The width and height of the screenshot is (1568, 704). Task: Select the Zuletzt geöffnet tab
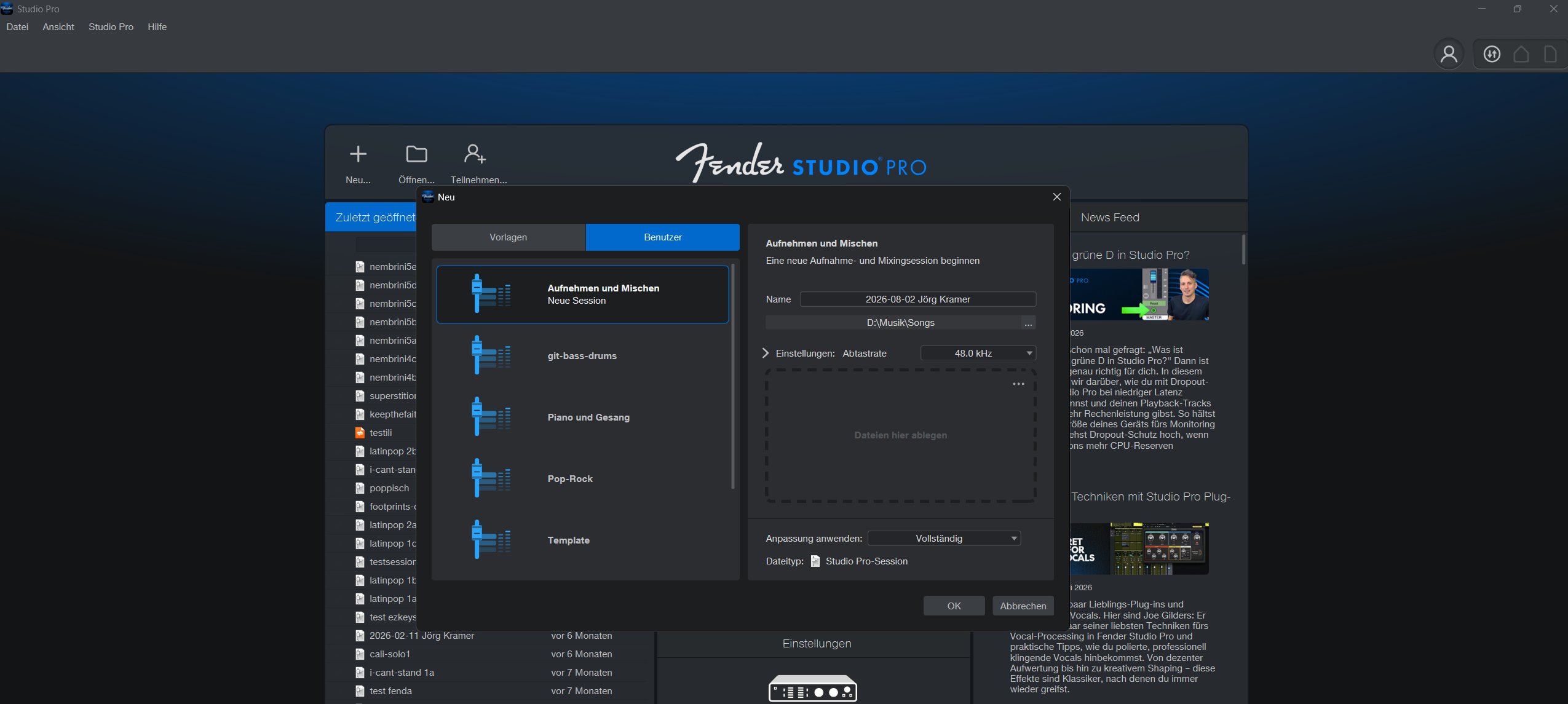tap(371, 217)
